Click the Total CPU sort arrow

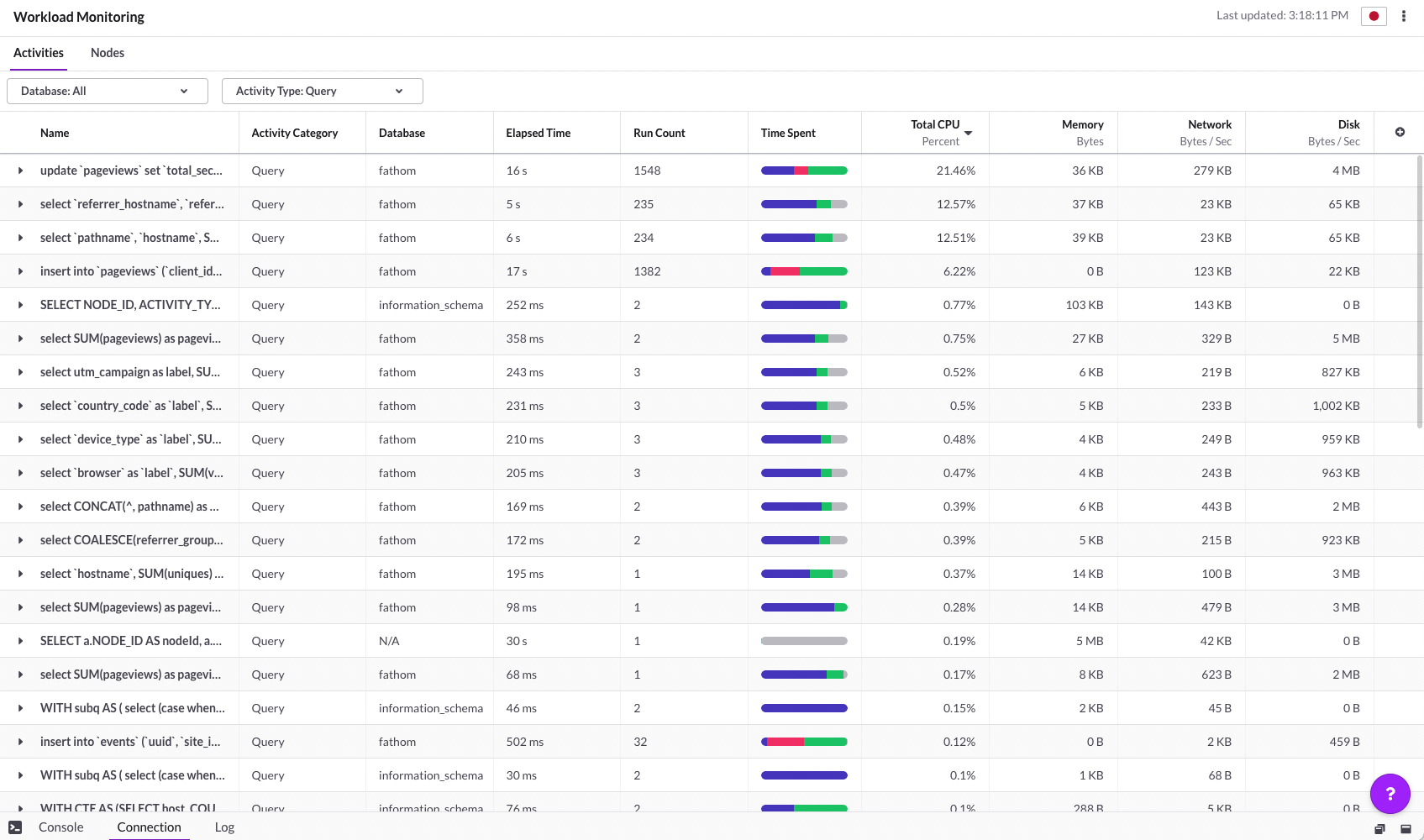[969, 134]
